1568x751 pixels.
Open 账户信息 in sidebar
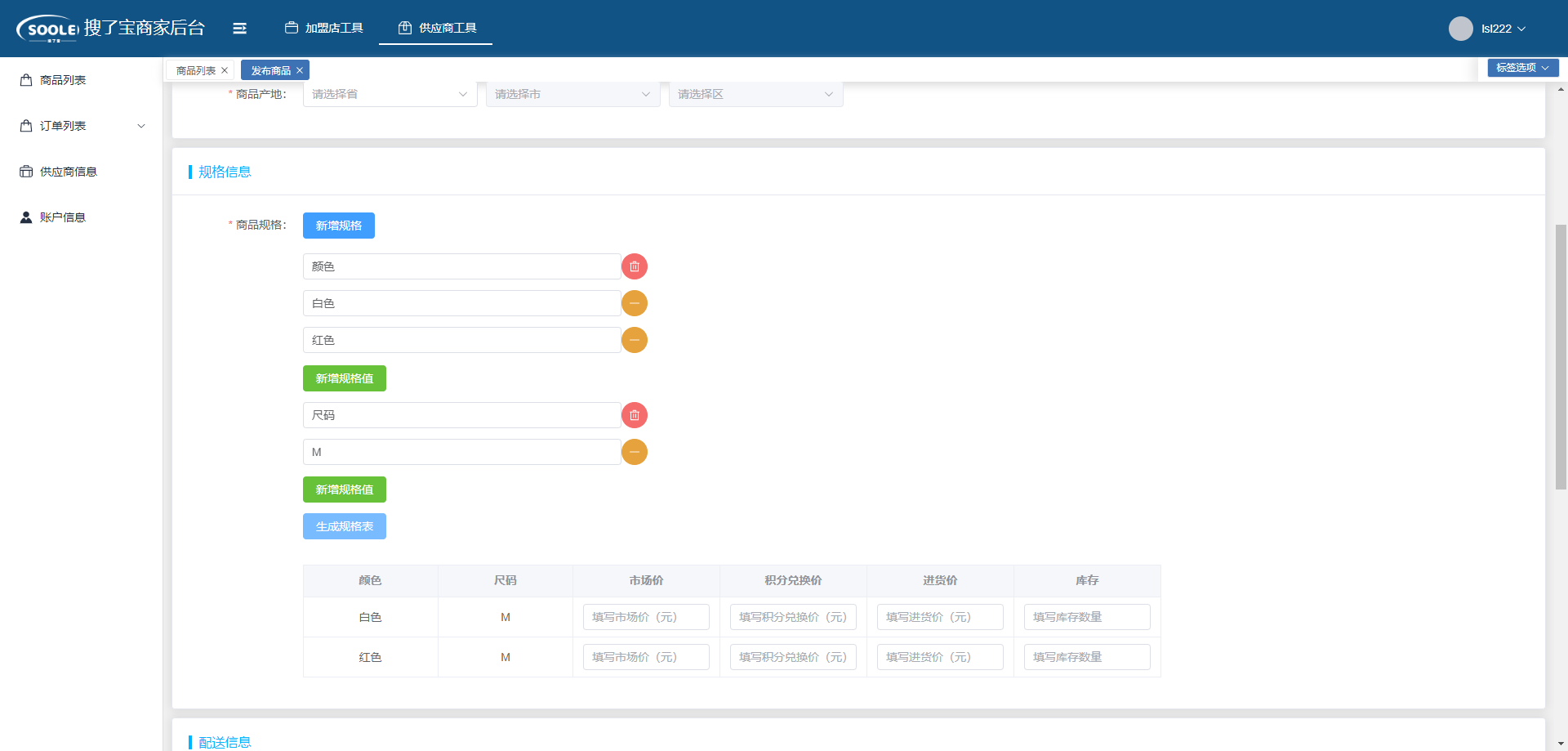click(63, 217)
